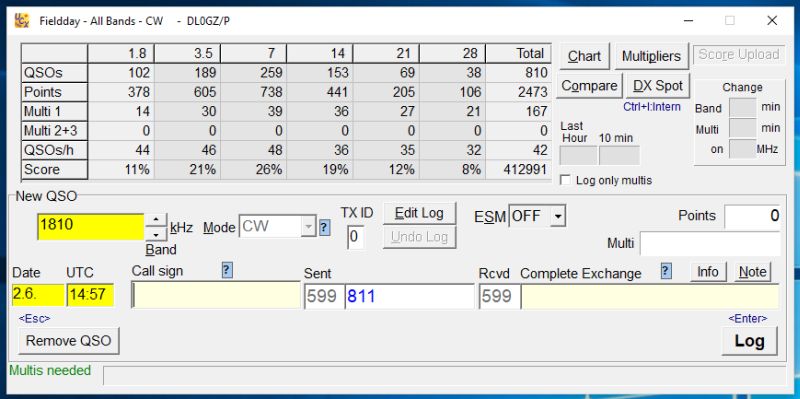
Task: Click the QSOs/h row label
Action: [x=55, y=150]
